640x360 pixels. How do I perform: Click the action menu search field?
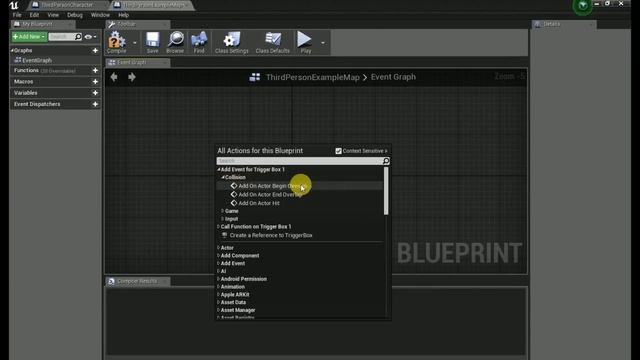tap(299, 161)
